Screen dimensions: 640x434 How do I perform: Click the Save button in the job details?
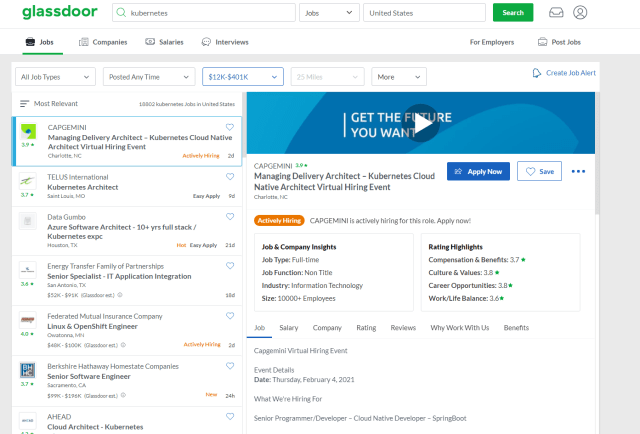[x=539, y=171]
